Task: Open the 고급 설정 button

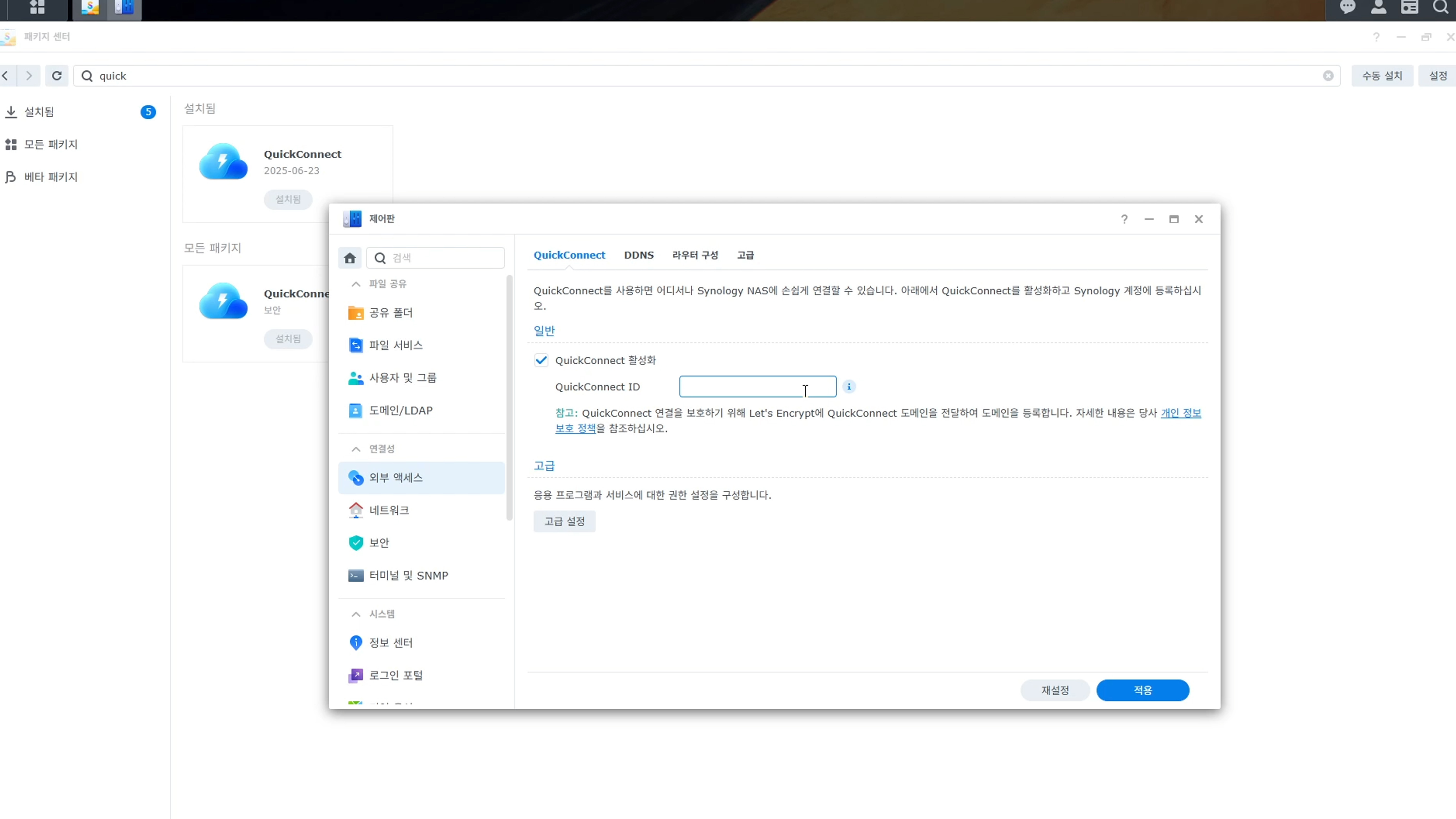Action: tap(564, 521)
